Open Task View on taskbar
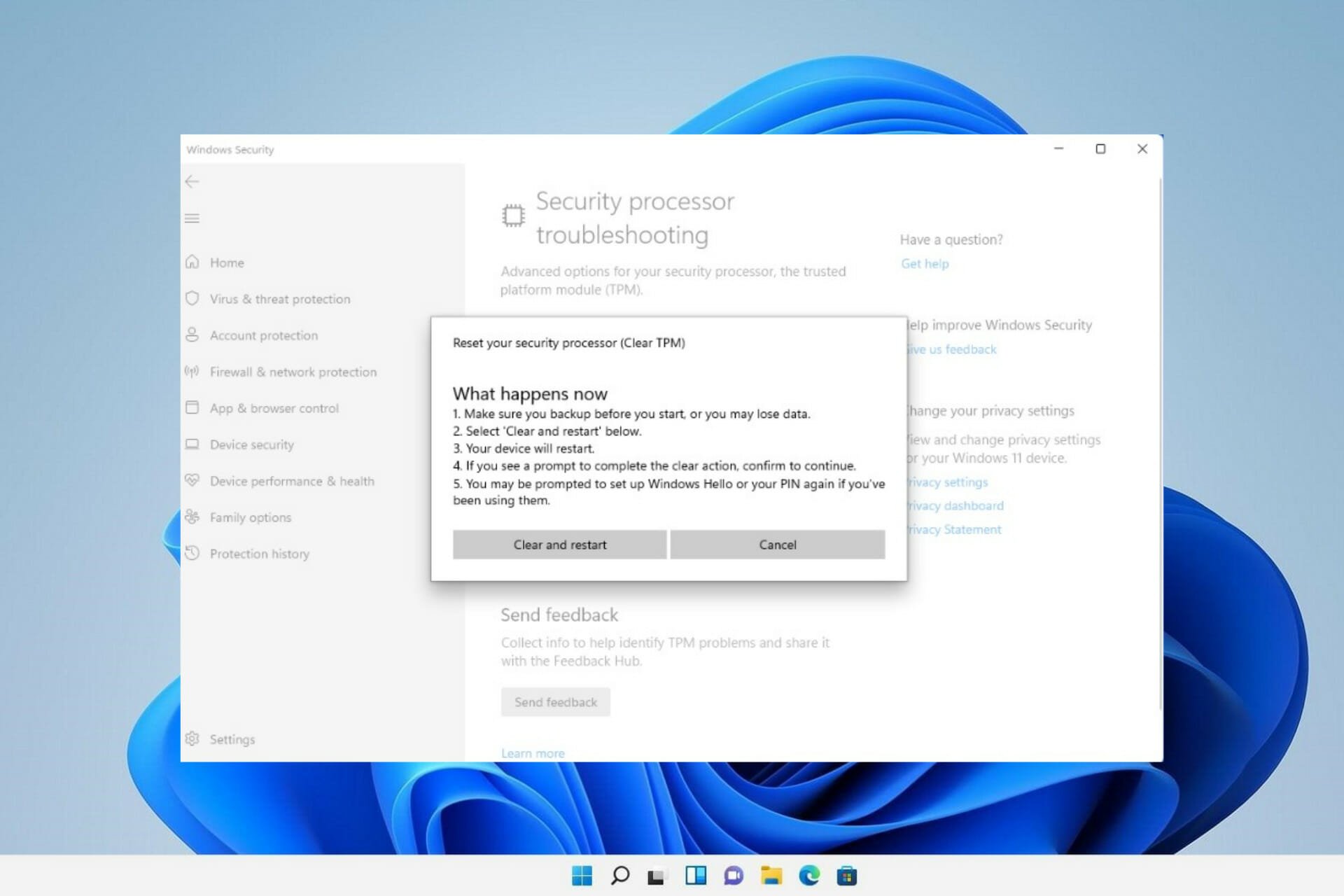This screenshot has width=1344, height=896. pos(657,876)
